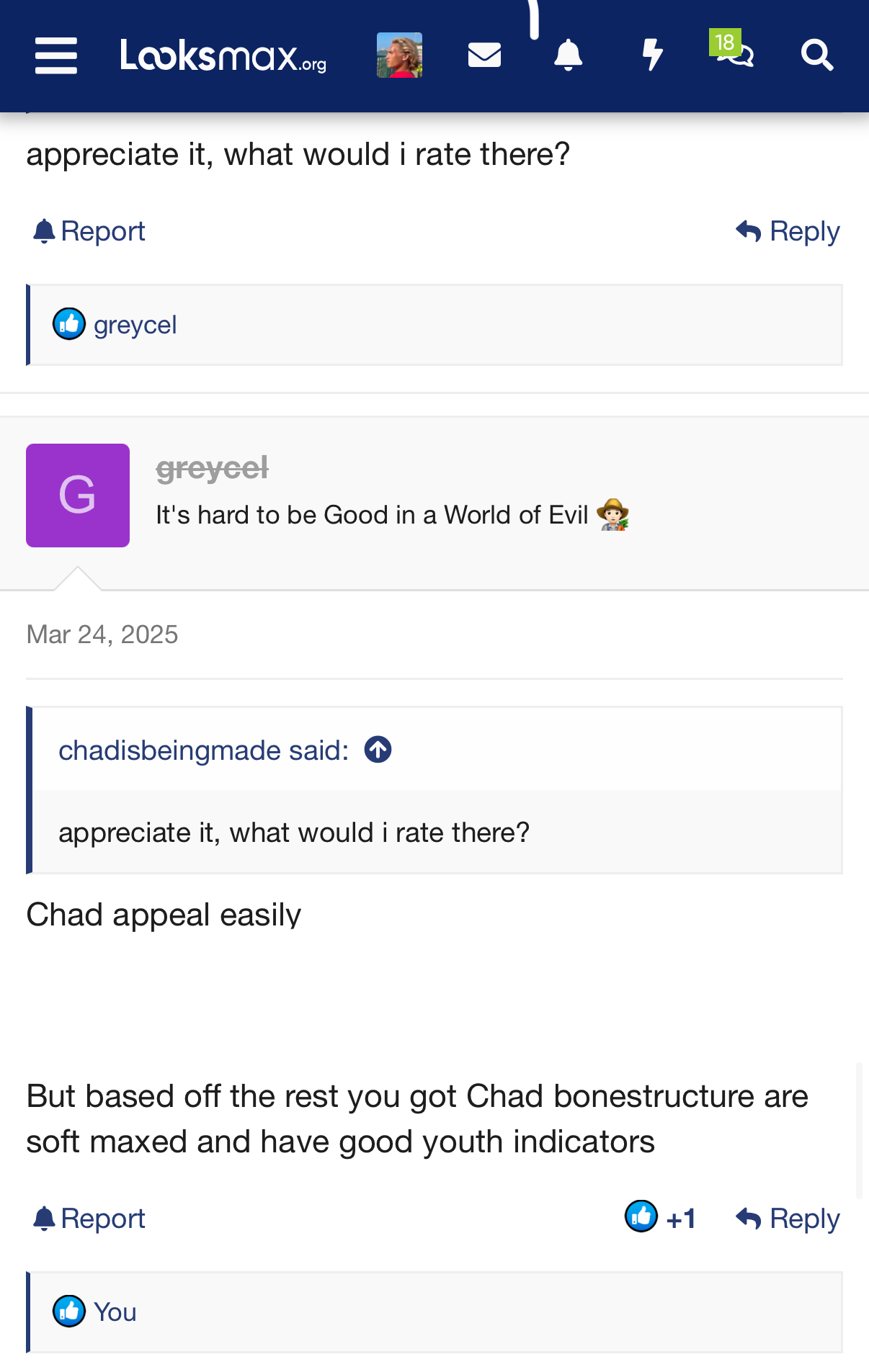The width and height of the screenshot is (869, 1372).
Task: Open the hamburger navigation menu
Action: point(56,55)
